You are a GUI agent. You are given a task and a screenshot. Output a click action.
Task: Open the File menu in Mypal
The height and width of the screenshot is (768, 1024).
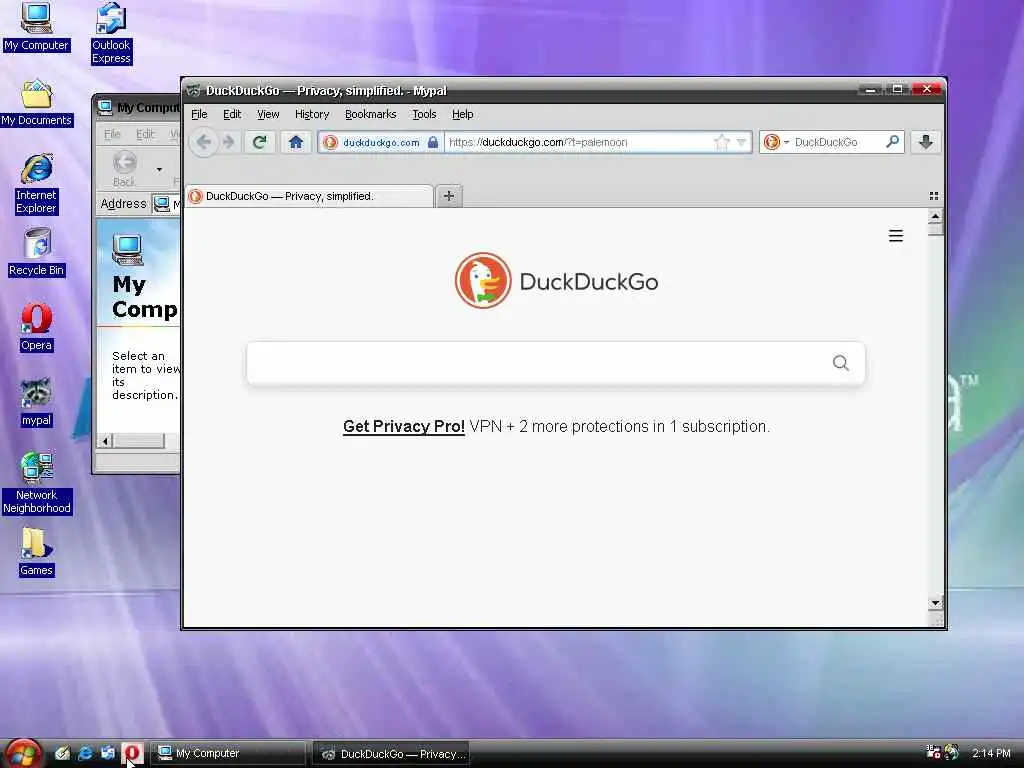(x=199, y=114)
